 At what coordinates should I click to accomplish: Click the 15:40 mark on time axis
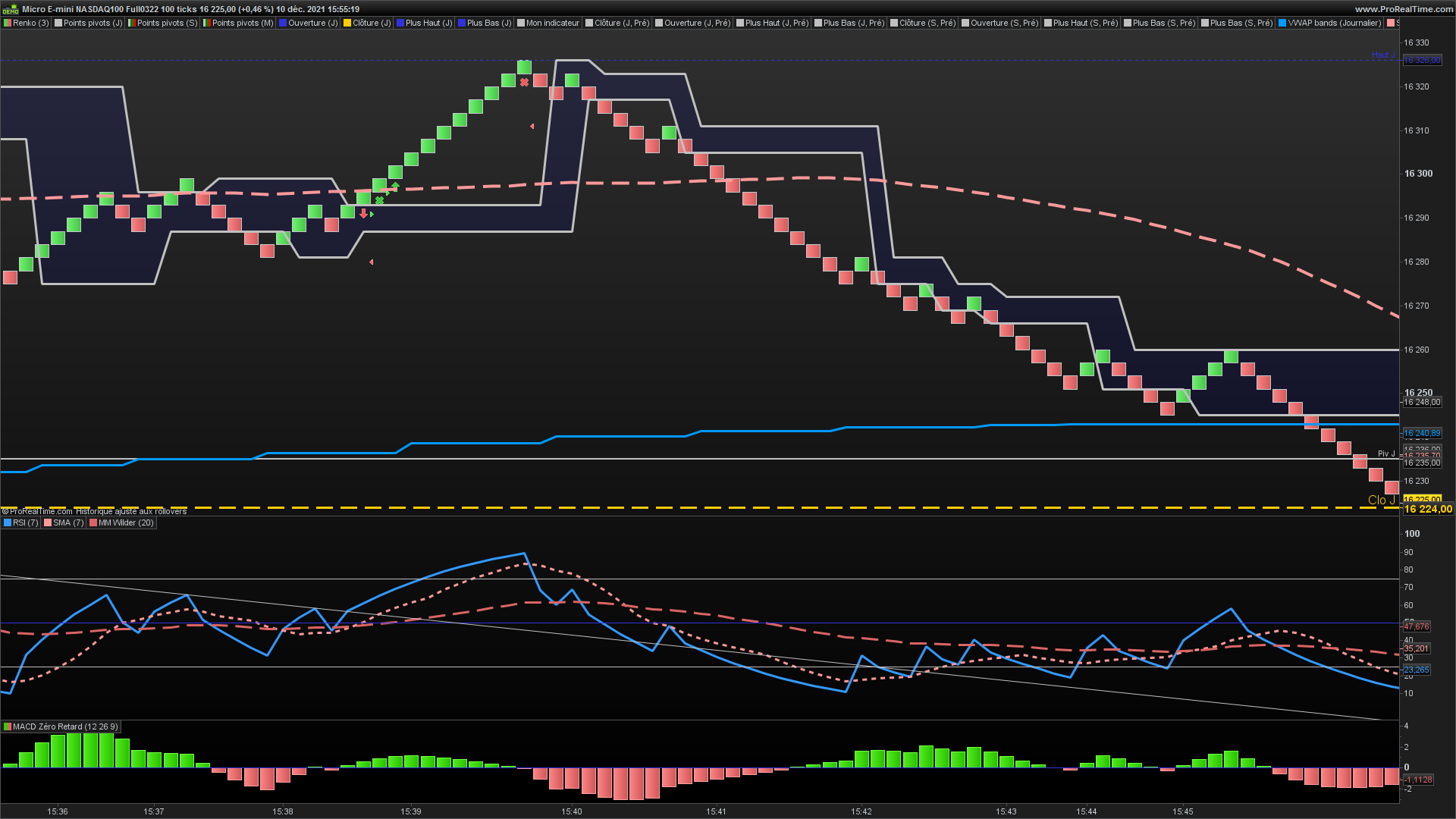point(572,811)
